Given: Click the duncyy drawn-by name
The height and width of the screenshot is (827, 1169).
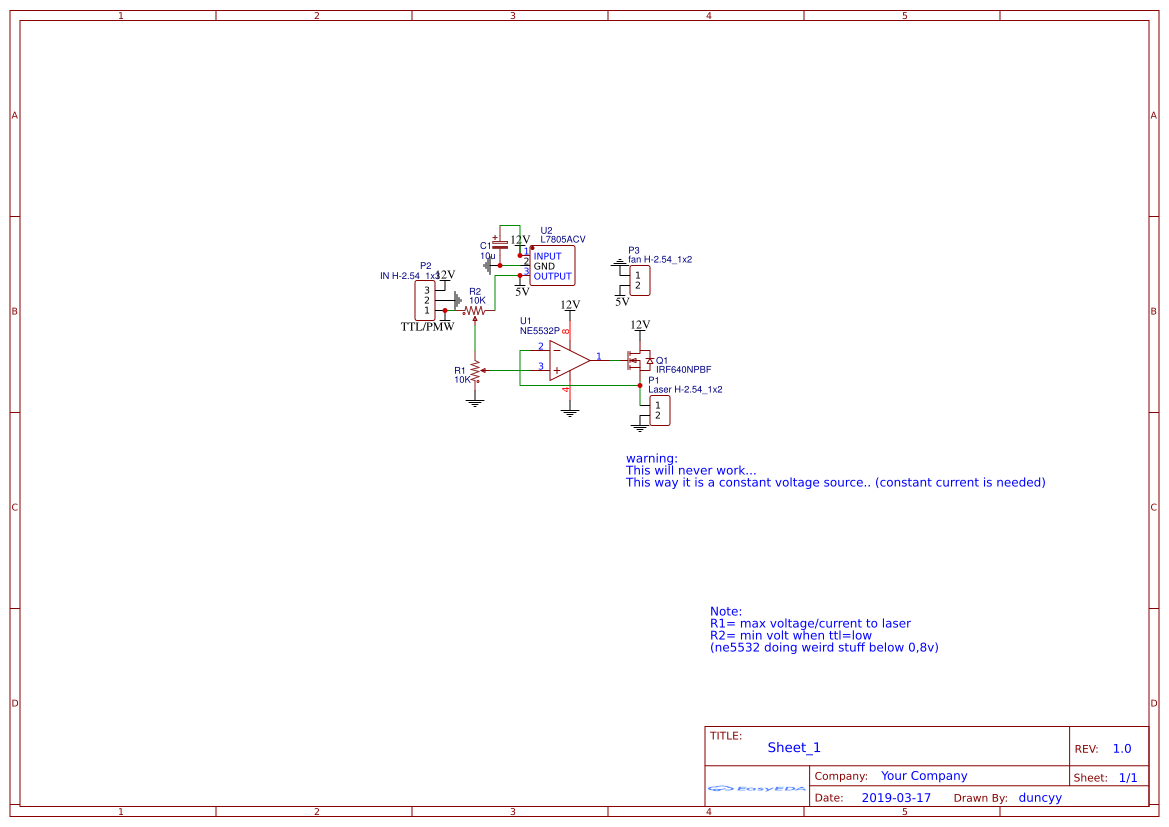Looking at the screenshot, I should [x=1040, y=797].
